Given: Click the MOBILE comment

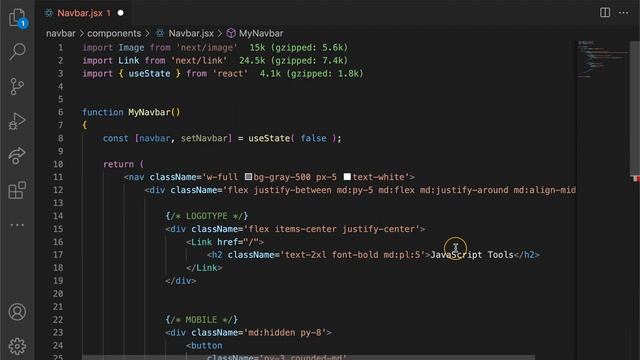Looking at the screenshot, I should tap(201, 320).
